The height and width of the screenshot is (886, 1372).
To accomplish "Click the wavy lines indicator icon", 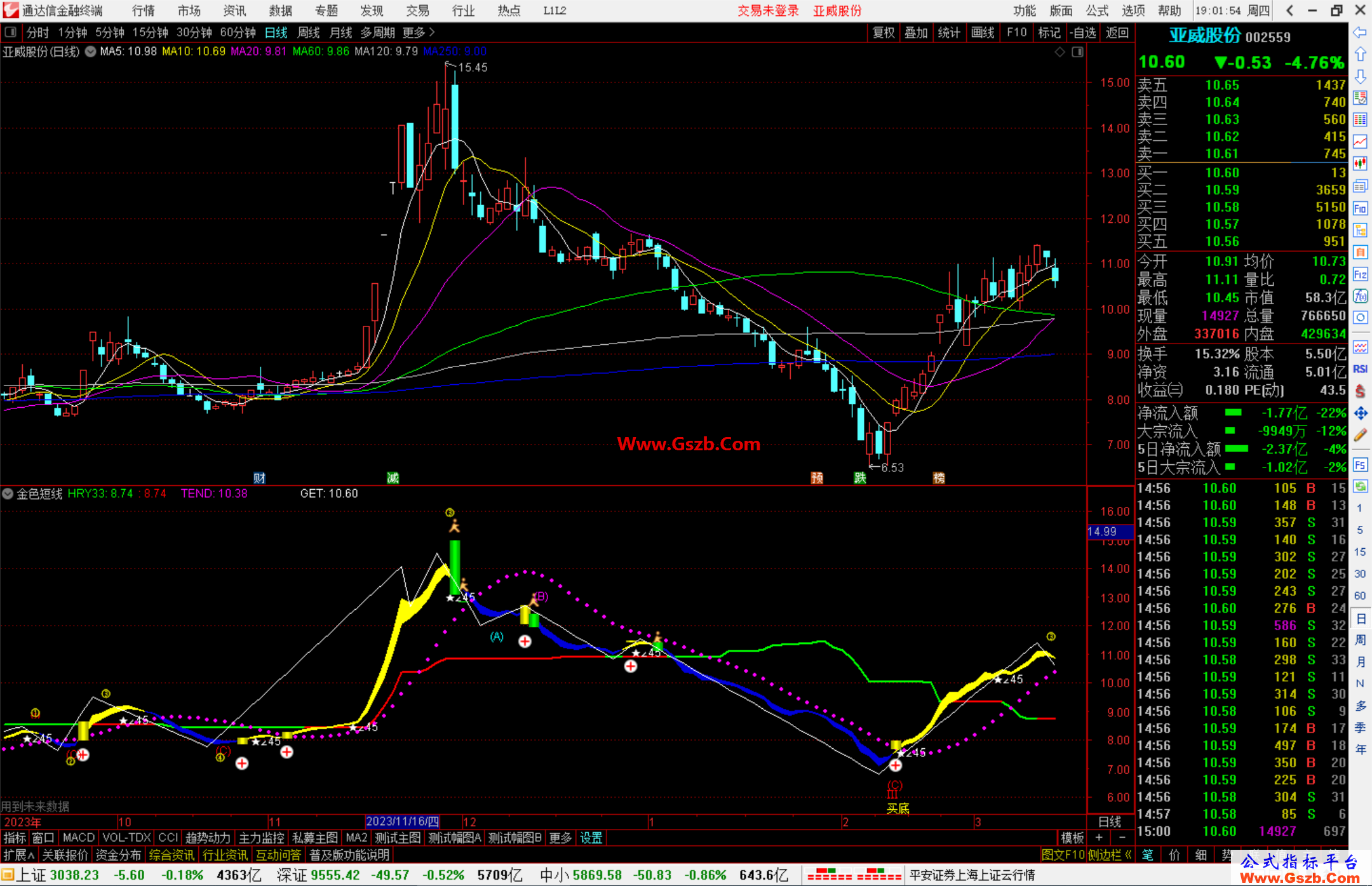I will click(x=1360, y=347).
